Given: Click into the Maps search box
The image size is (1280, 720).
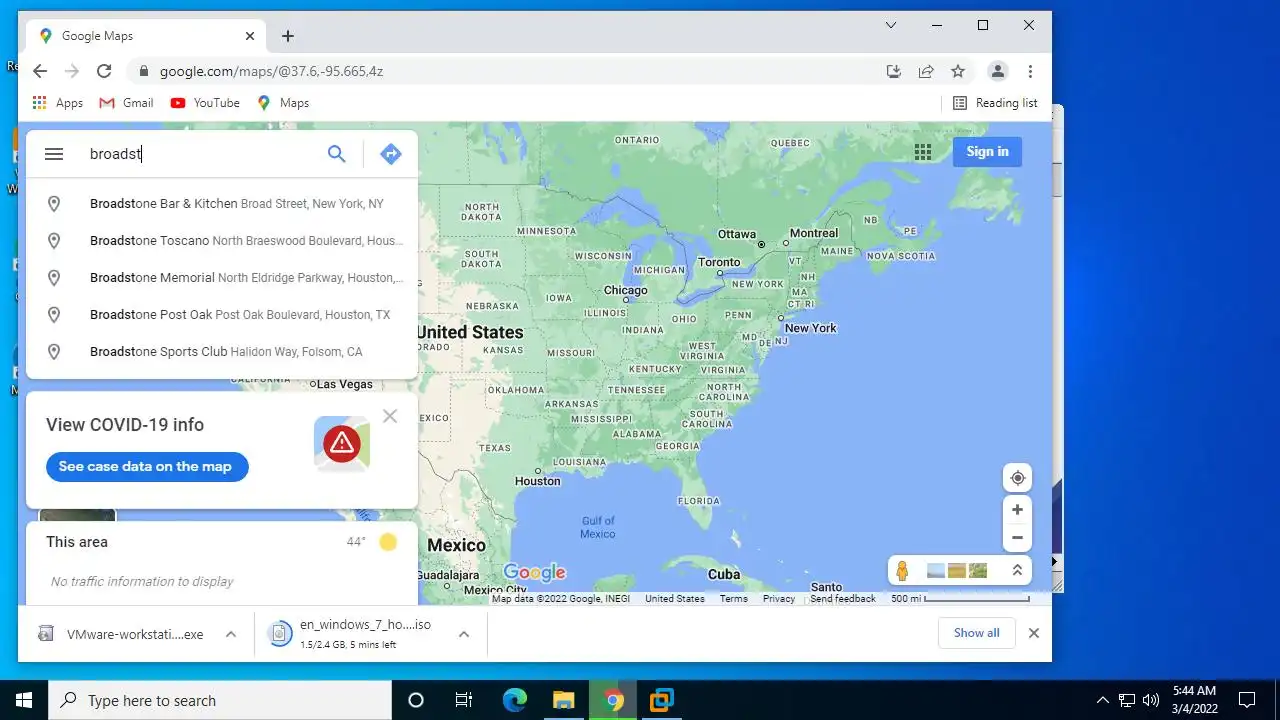Looking at the screenshot, I should point(200,154).
